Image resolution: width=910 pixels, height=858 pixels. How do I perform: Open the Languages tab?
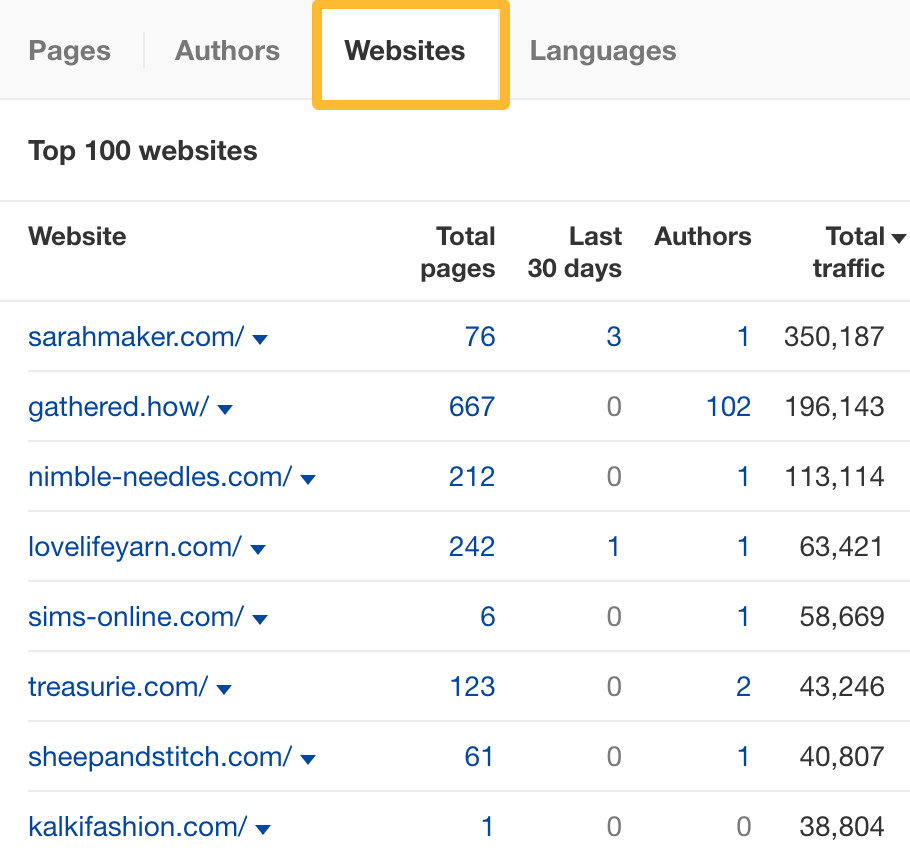point(602,51)
